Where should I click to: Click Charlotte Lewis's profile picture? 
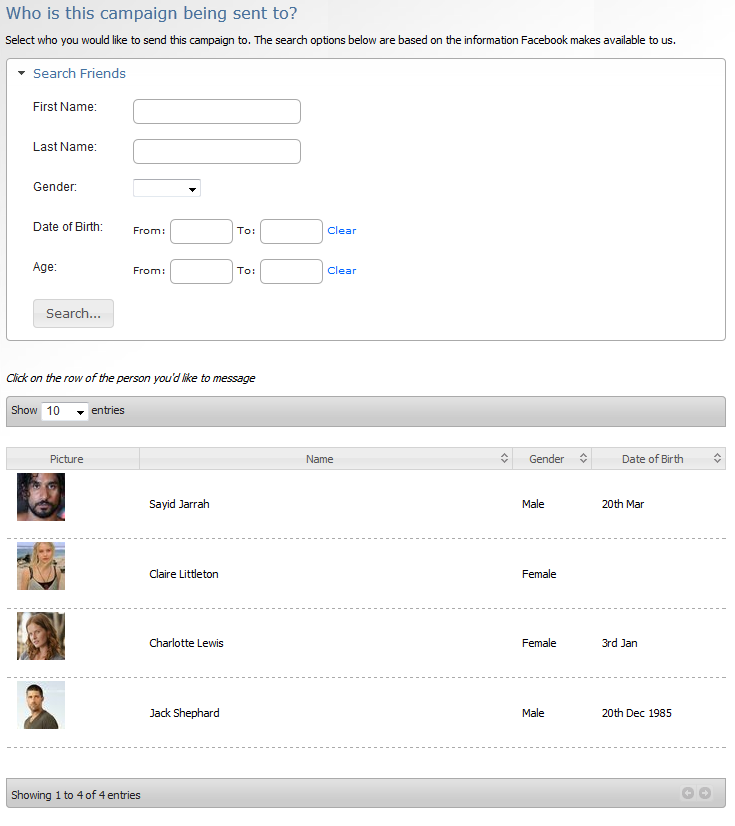click(x=41, y=636)
